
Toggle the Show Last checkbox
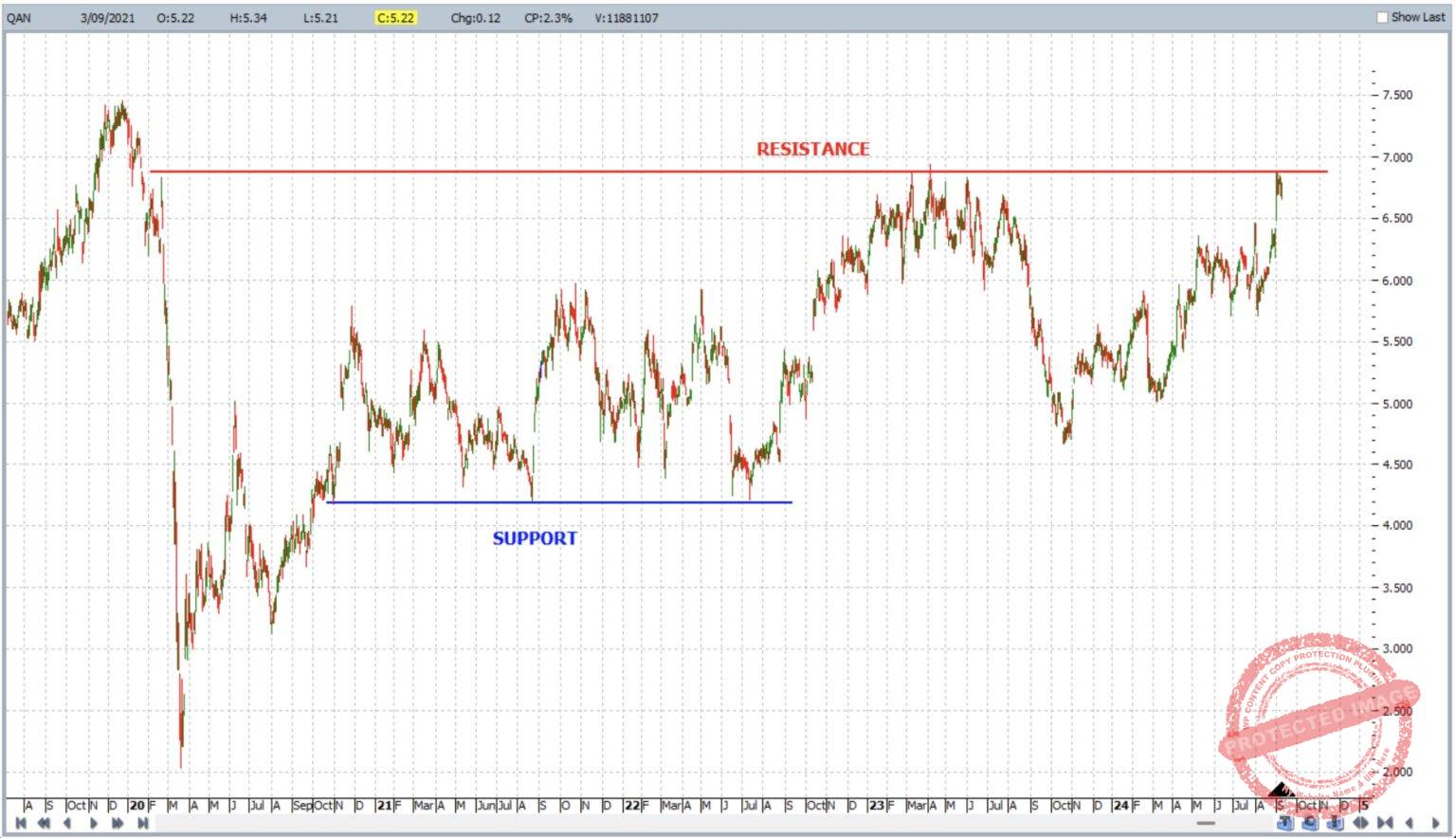tap(1382, 17)
